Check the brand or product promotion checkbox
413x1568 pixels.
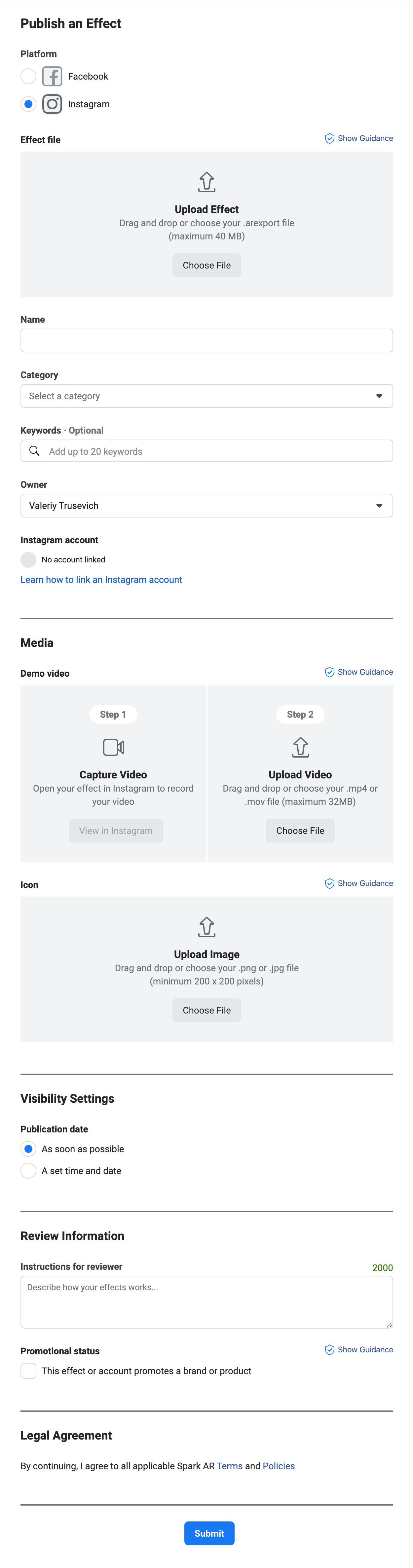tap(29, 1370)
